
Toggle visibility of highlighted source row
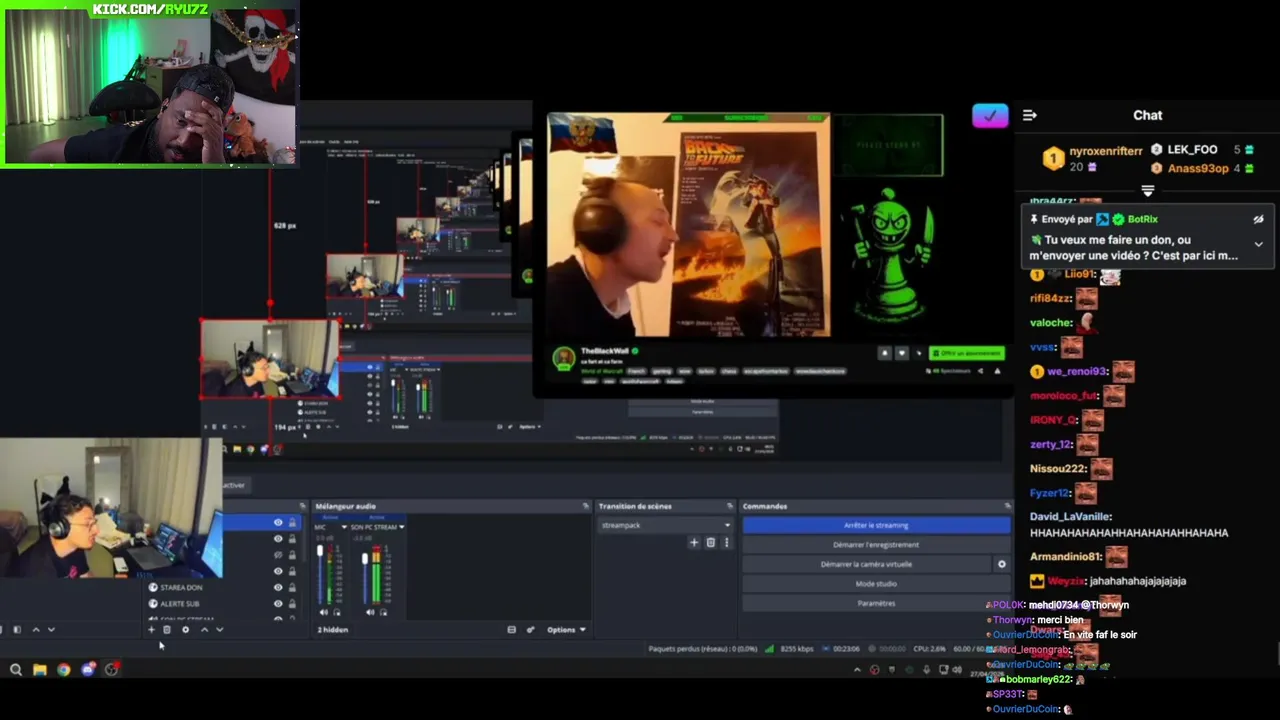(278, 522)
